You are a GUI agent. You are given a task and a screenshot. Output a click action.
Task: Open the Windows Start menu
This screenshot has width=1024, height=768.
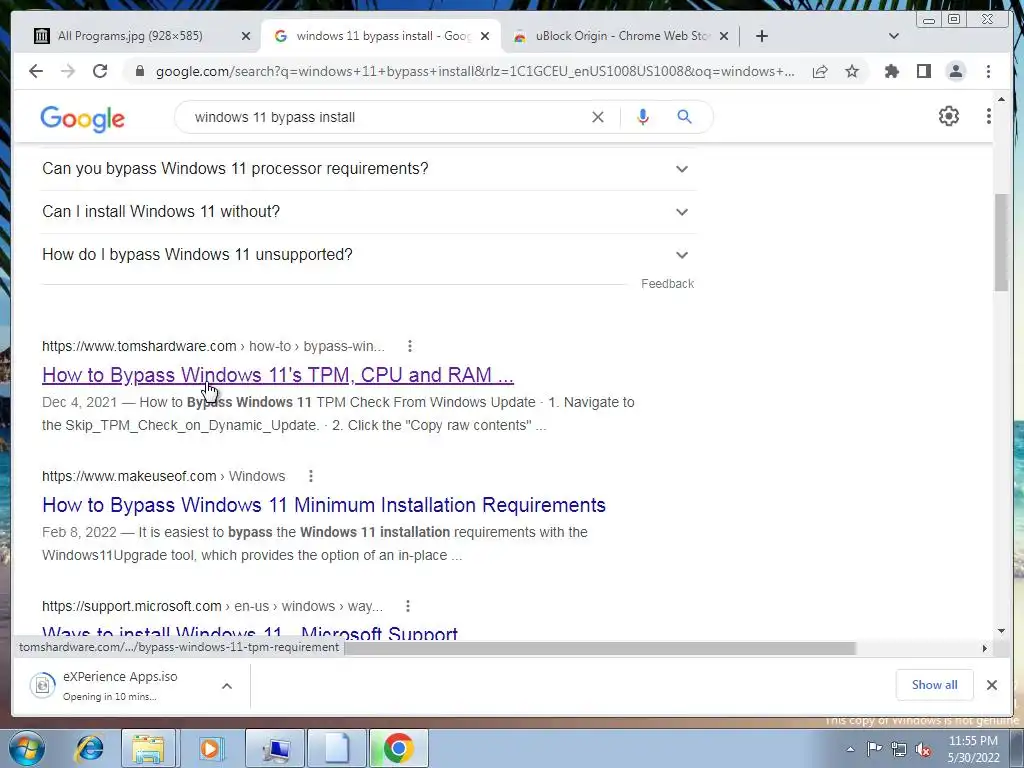tap(26, 748)
